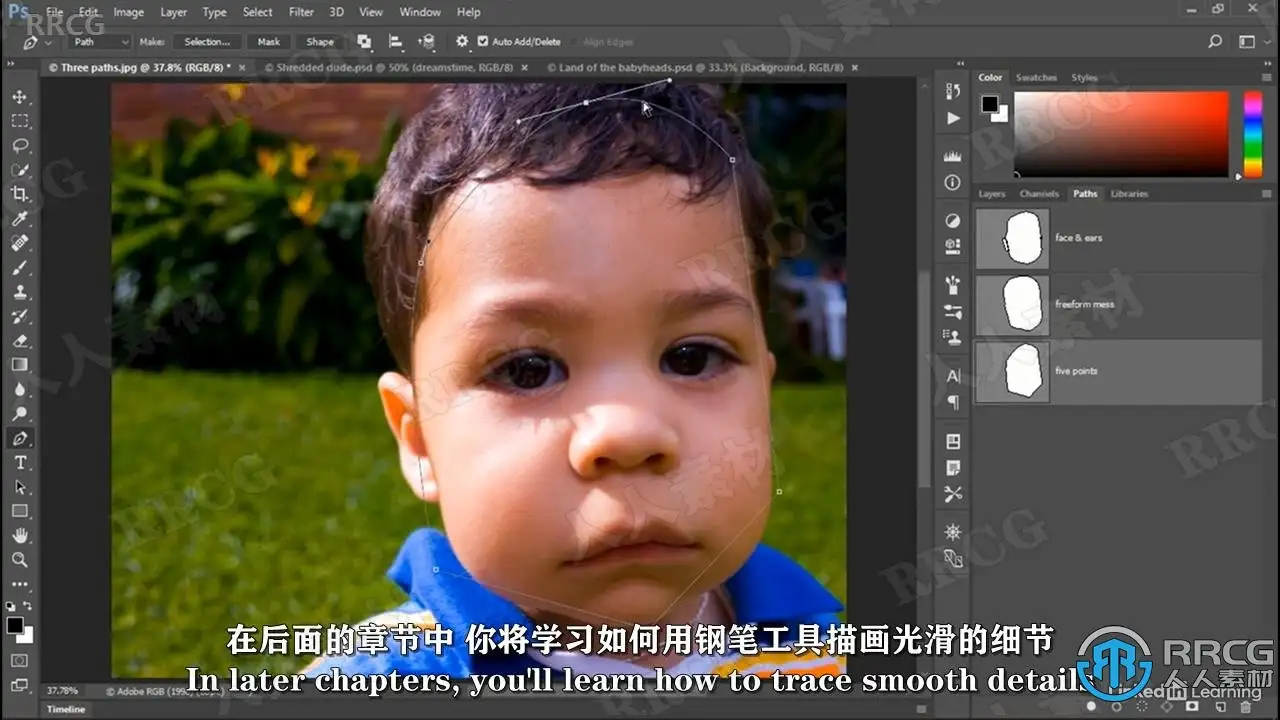Open the Edit Toolbar three-dots icon
This screenshot has width=1280, height=720.
click(19, 584)
